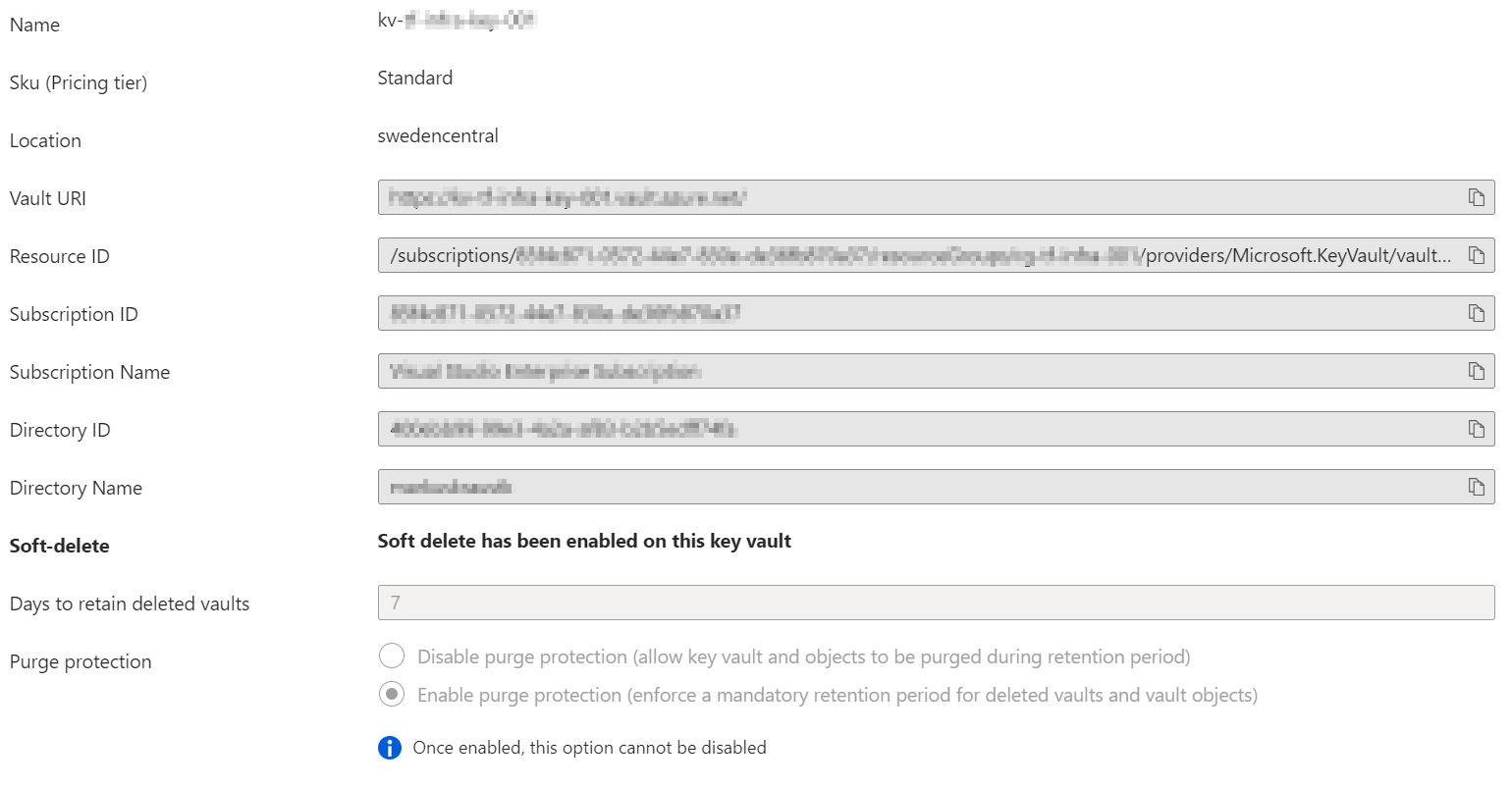1512x787 pixels.
Task: Copy the Directory Name value
Action: click(x=1476, y=487)
